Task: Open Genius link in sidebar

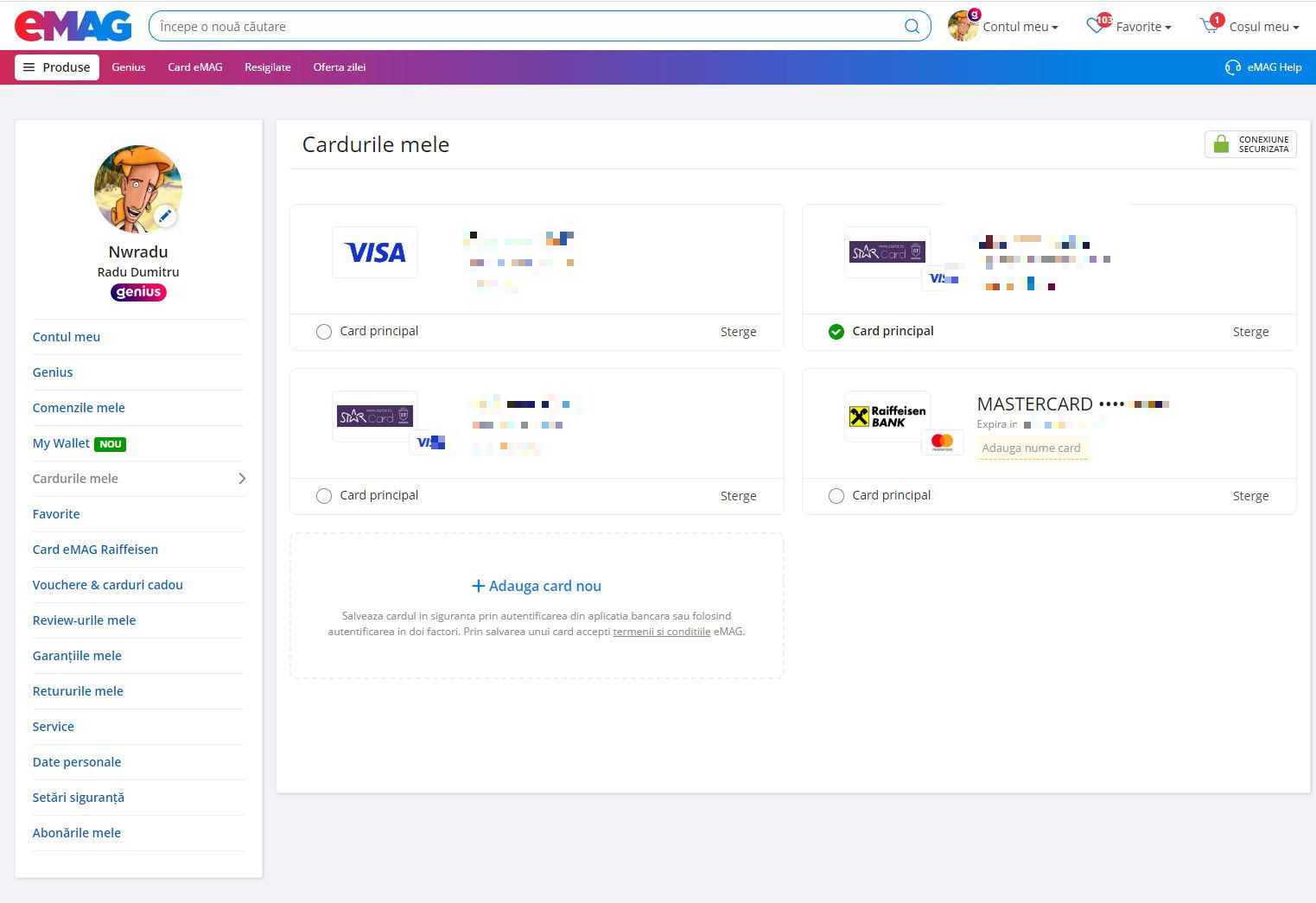Action: point(53,372)
